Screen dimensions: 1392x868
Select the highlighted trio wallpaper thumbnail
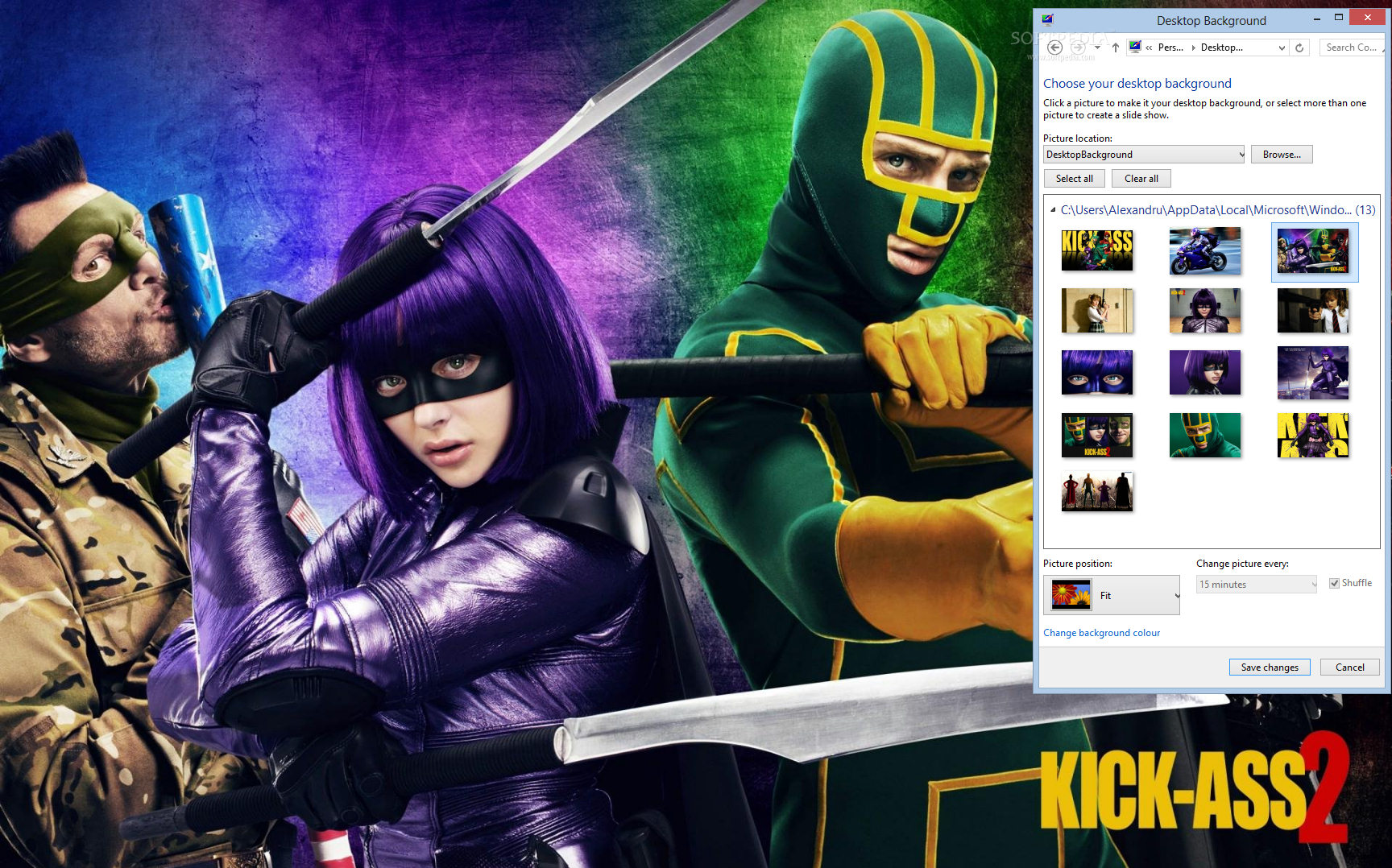coord(1314,252)
